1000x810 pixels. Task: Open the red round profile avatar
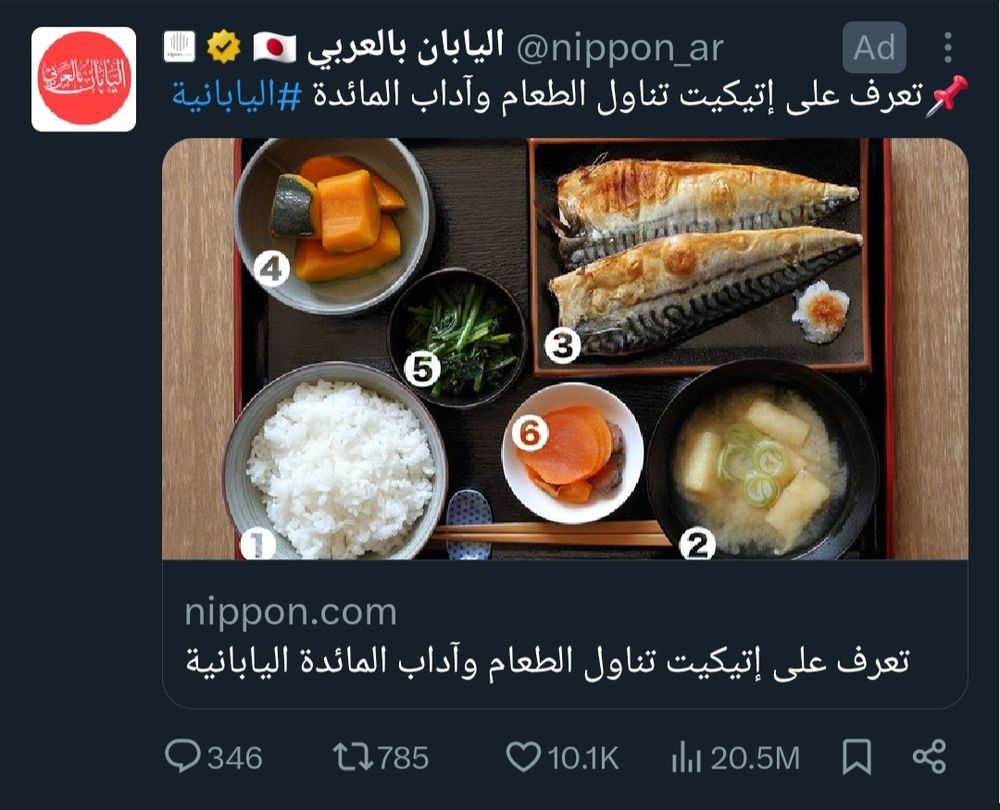84,79
